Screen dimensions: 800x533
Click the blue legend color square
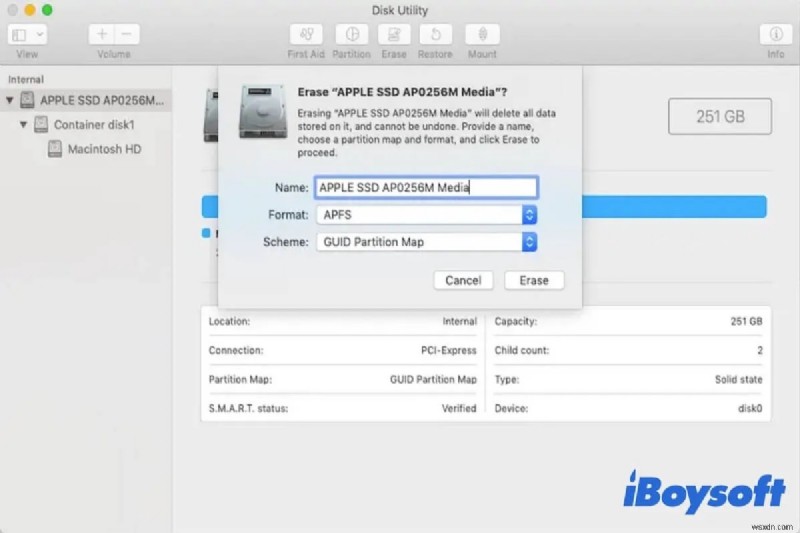[206, 233]
